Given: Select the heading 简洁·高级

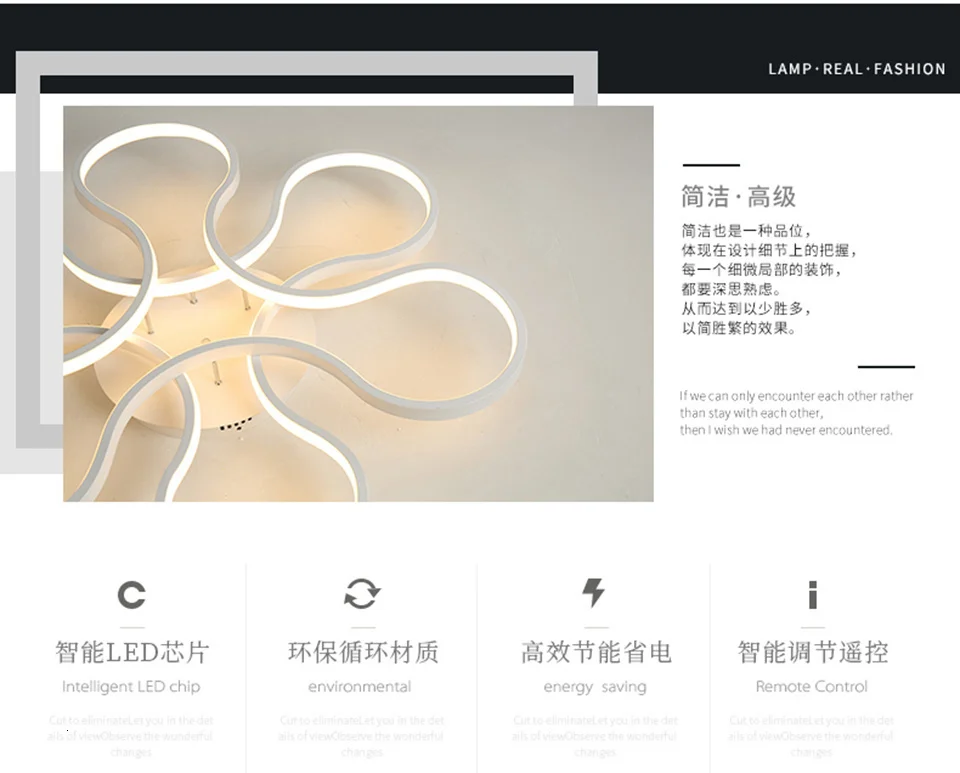Looking at the screenshot, I should coord(738,196).
